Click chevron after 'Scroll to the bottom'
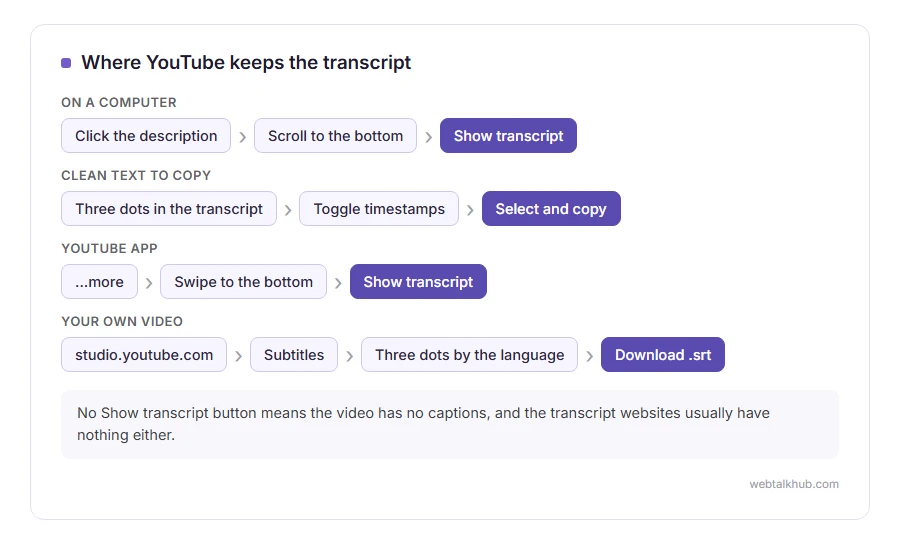The width and height of the screenshot is (900, 541). pos(429,137)
